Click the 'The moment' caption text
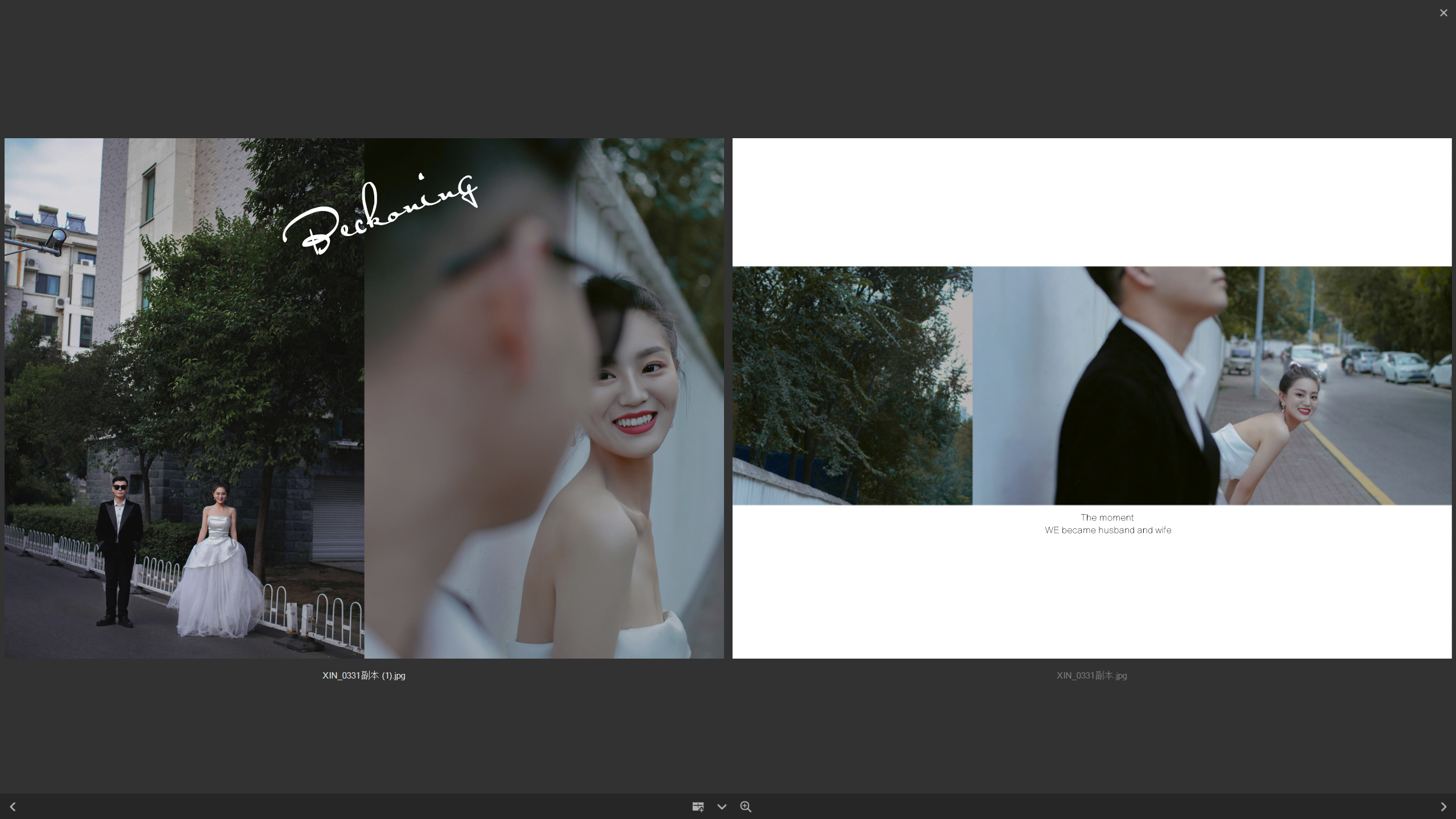 [x=1107, y=518]
